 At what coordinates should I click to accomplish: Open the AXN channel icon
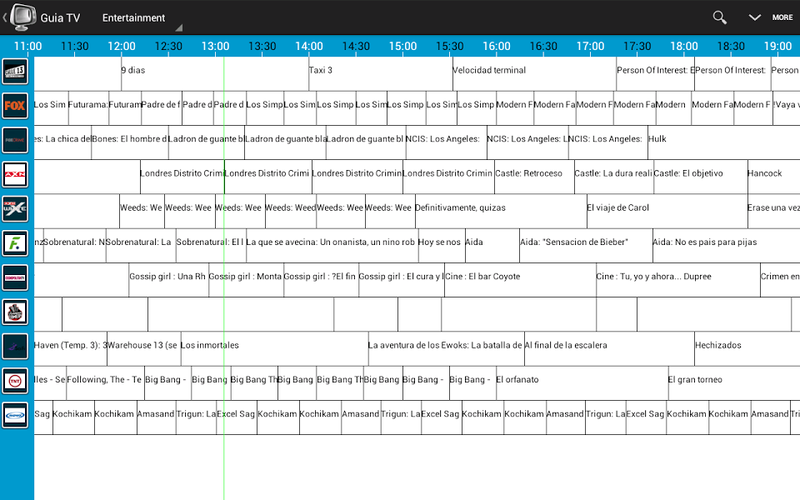[x=15, y=174]
